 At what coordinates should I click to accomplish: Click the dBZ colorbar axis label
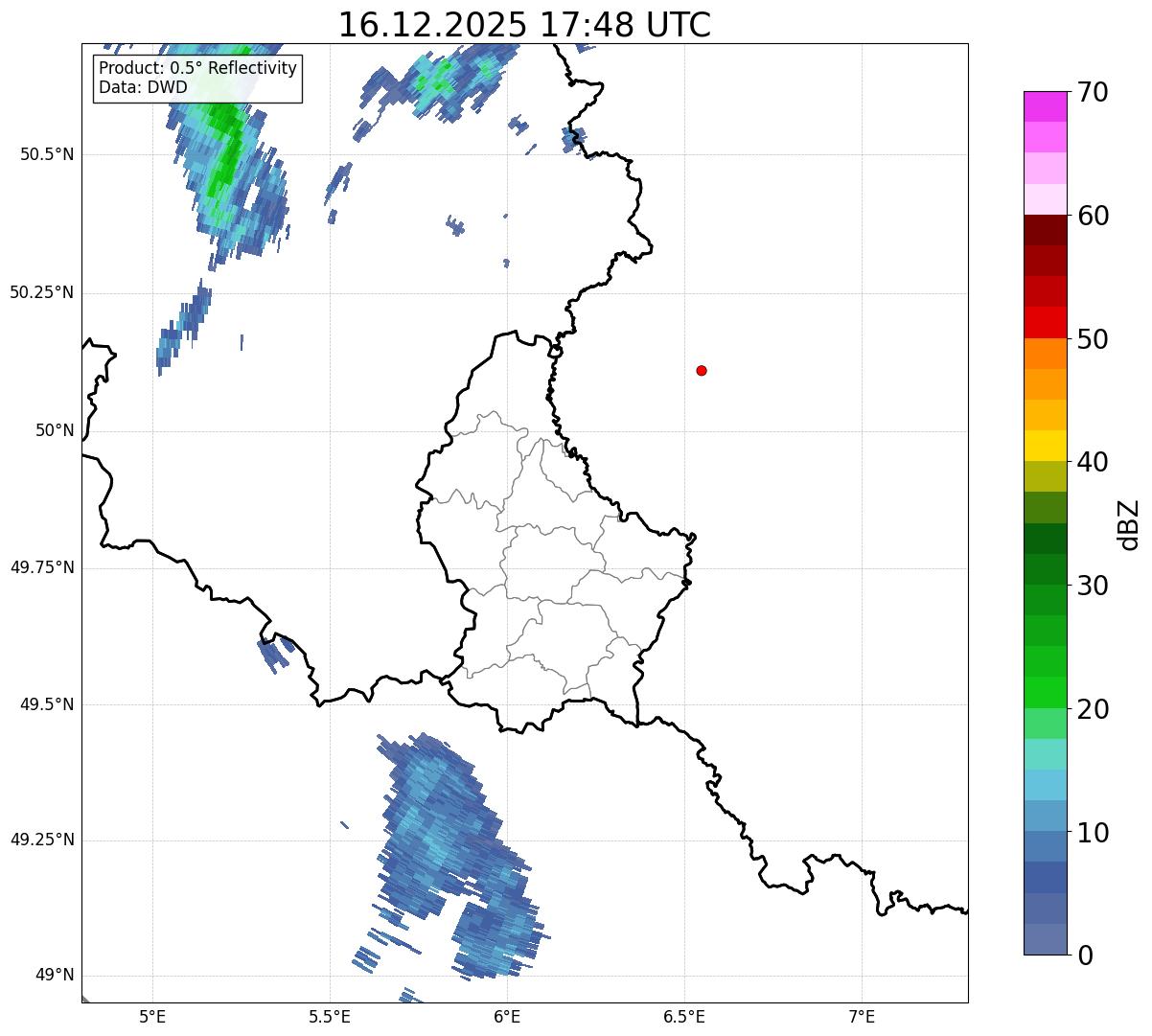1128,523
